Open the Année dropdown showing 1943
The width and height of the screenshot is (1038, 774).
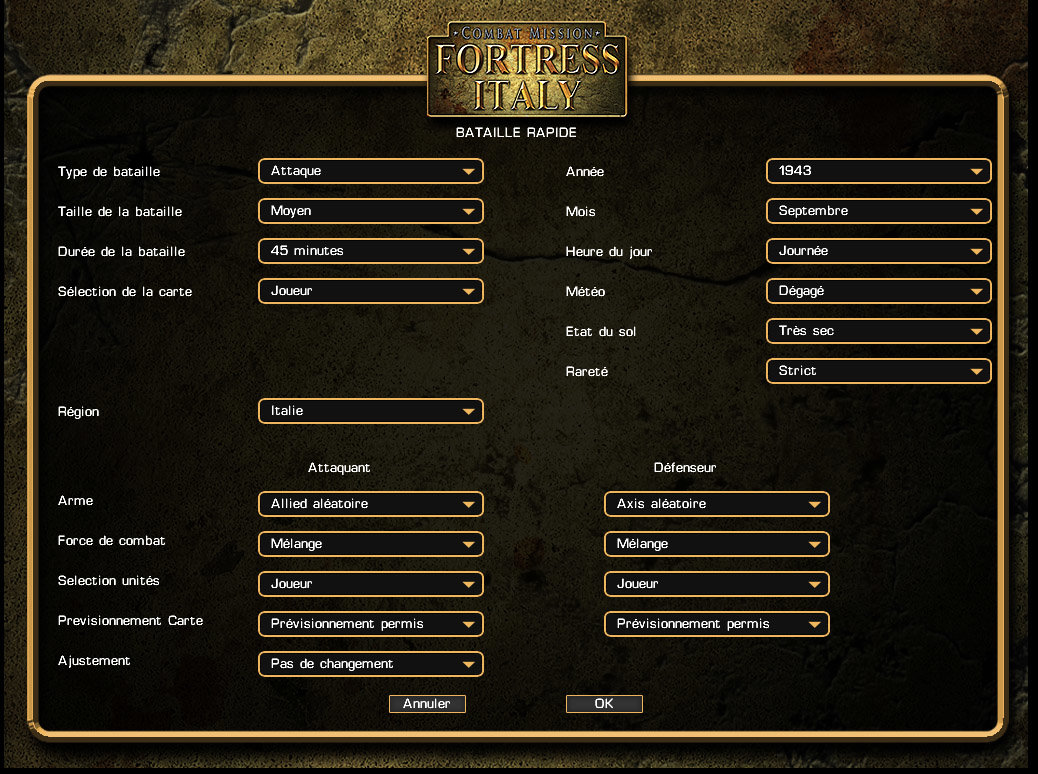tap(878, 171)
